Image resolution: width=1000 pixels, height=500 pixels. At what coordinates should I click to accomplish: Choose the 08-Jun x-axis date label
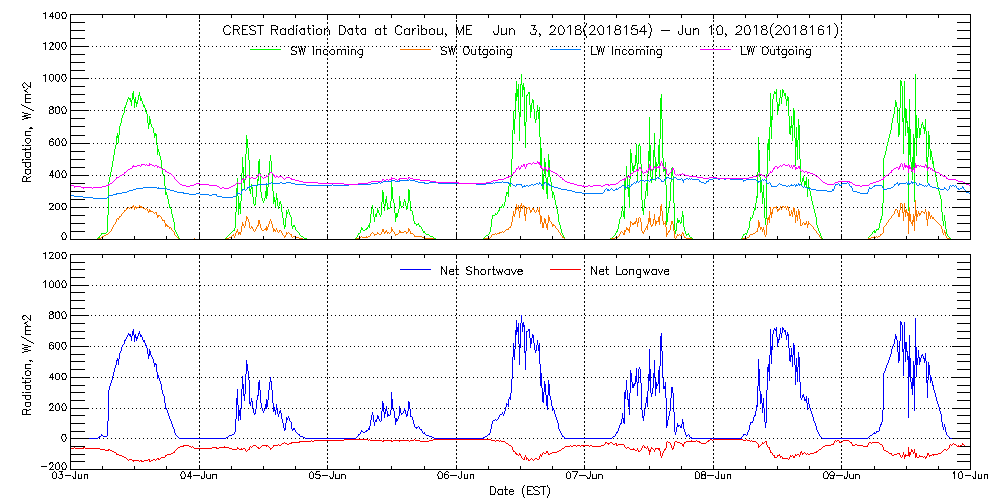(x=713, y=477)
